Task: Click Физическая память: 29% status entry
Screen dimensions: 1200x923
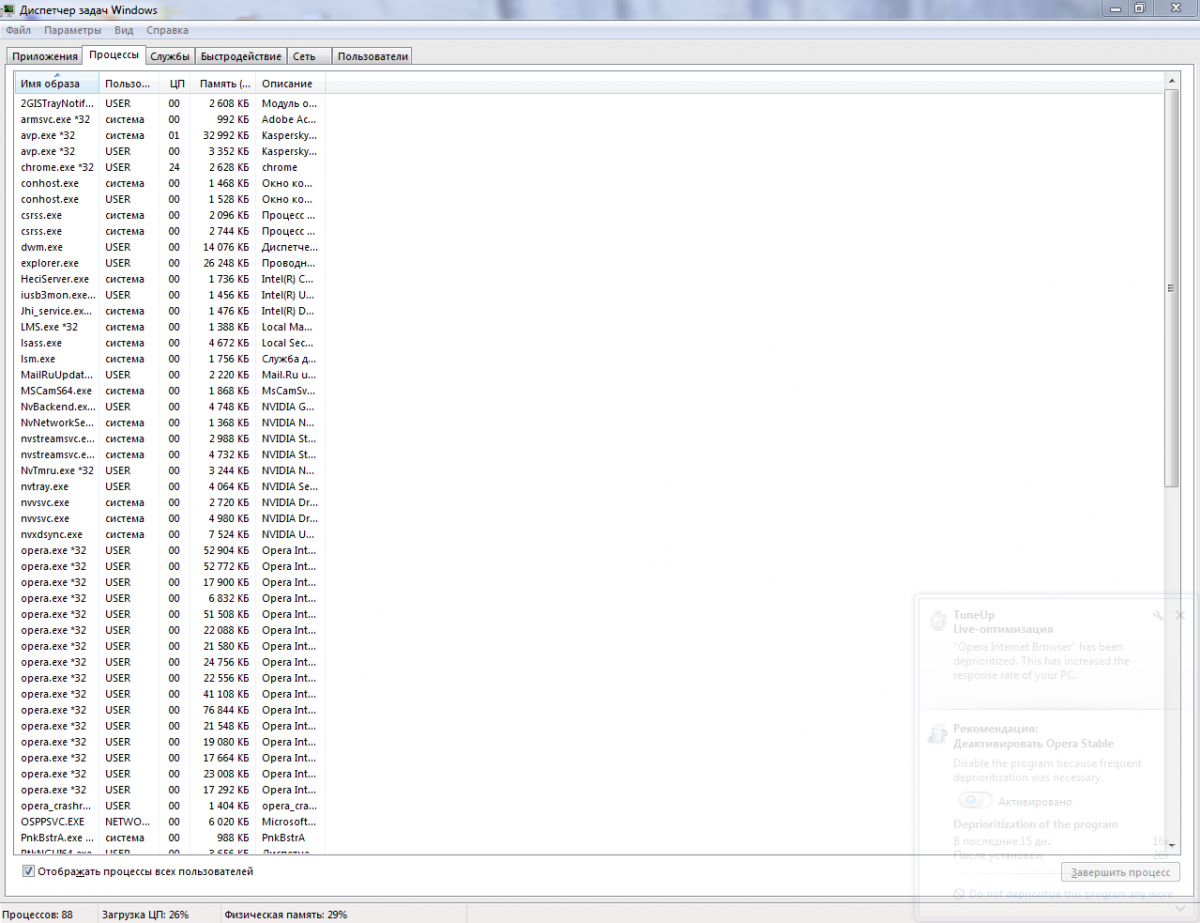Action: tap(285, 914)
